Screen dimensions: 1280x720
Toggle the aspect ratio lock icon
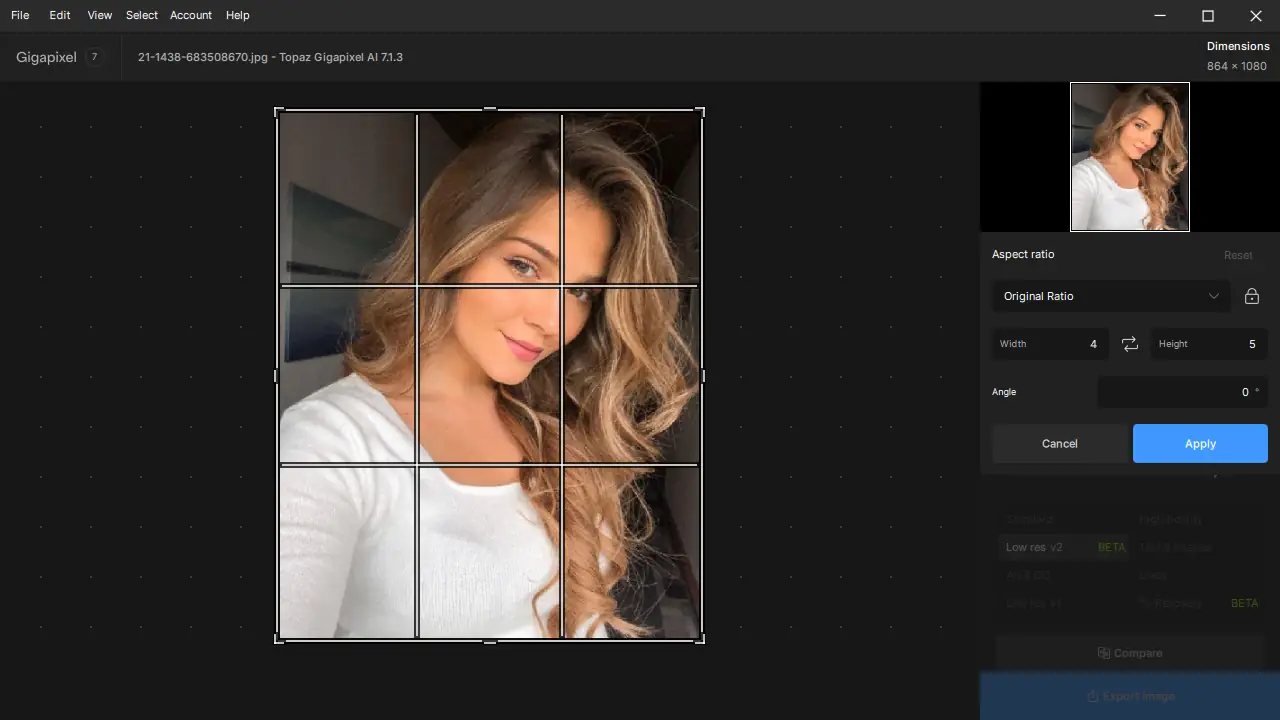tap(1251, 296)
